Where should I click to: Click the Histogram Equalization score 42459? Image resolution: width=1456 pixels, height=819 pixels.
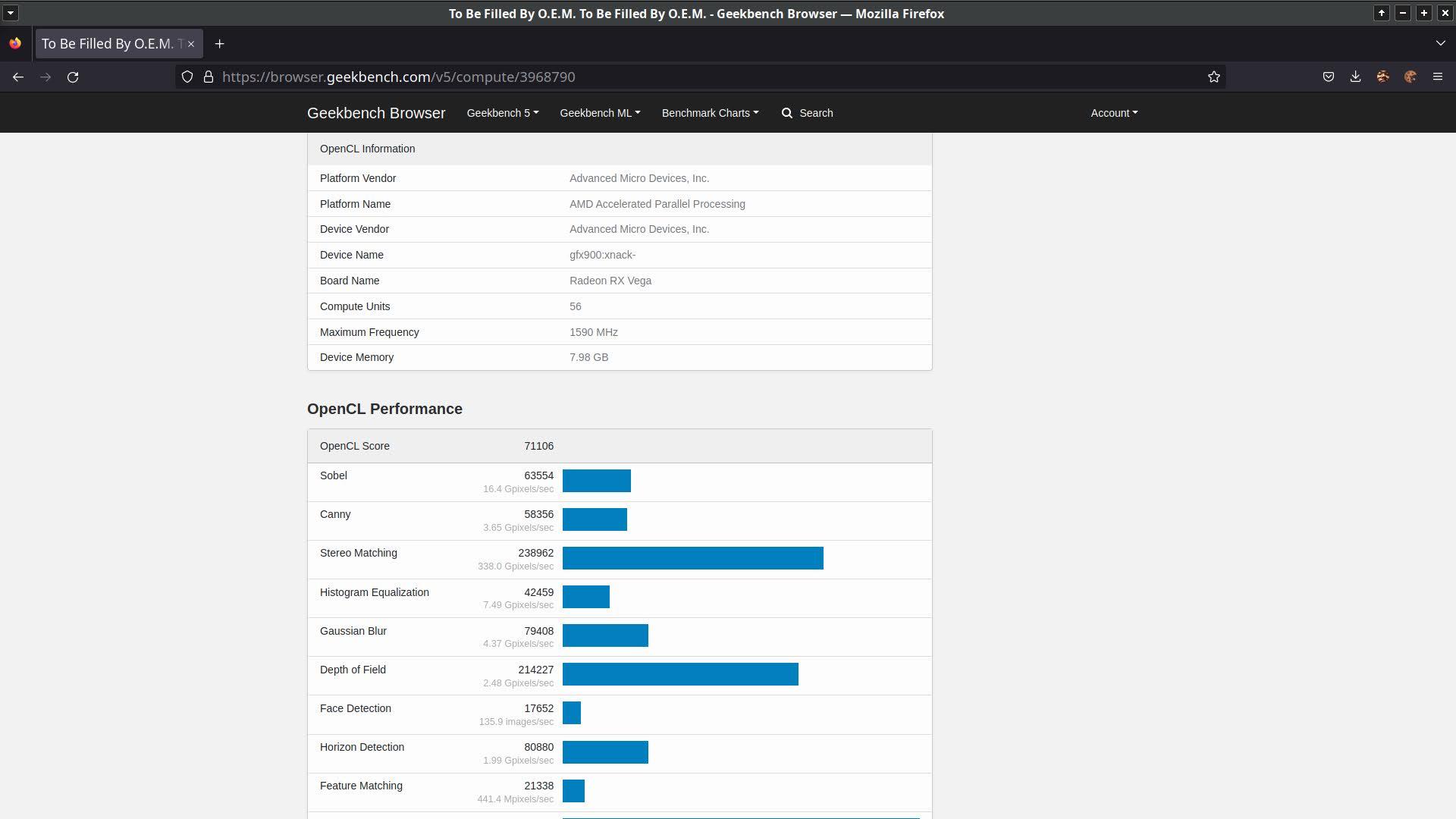(538, 592)
